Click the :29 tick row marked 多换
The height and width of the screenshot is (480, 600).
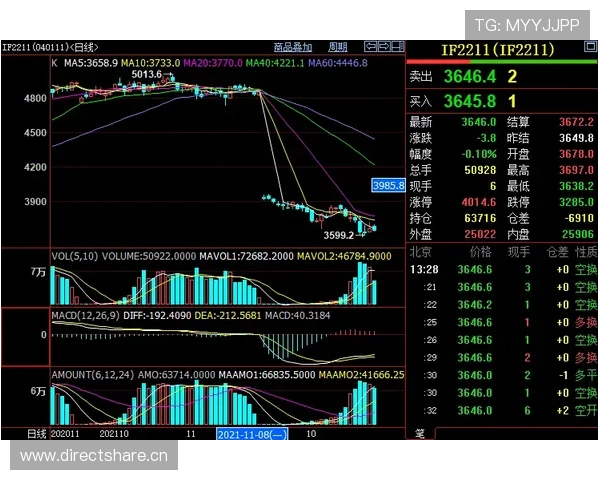click(x=503, y=358)
